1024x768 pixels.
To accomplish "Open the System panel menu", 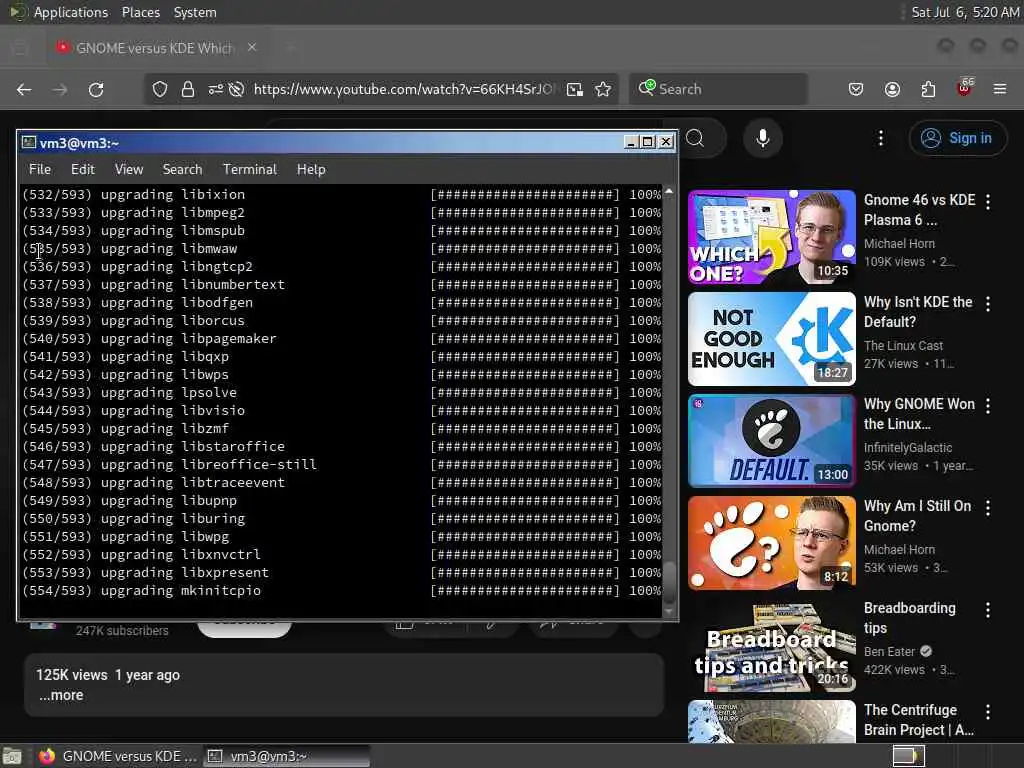I will pyautogui.click(x=195, y=12).
